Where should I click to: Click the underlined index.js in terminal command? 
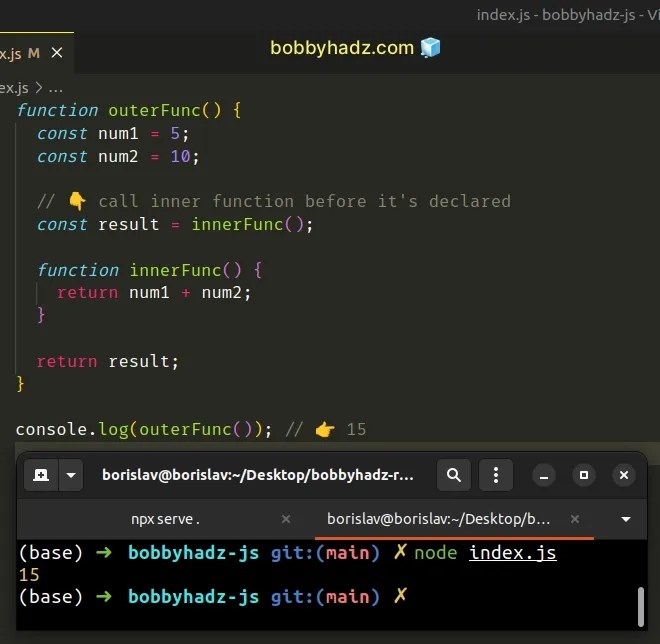(x=513, y=553)
